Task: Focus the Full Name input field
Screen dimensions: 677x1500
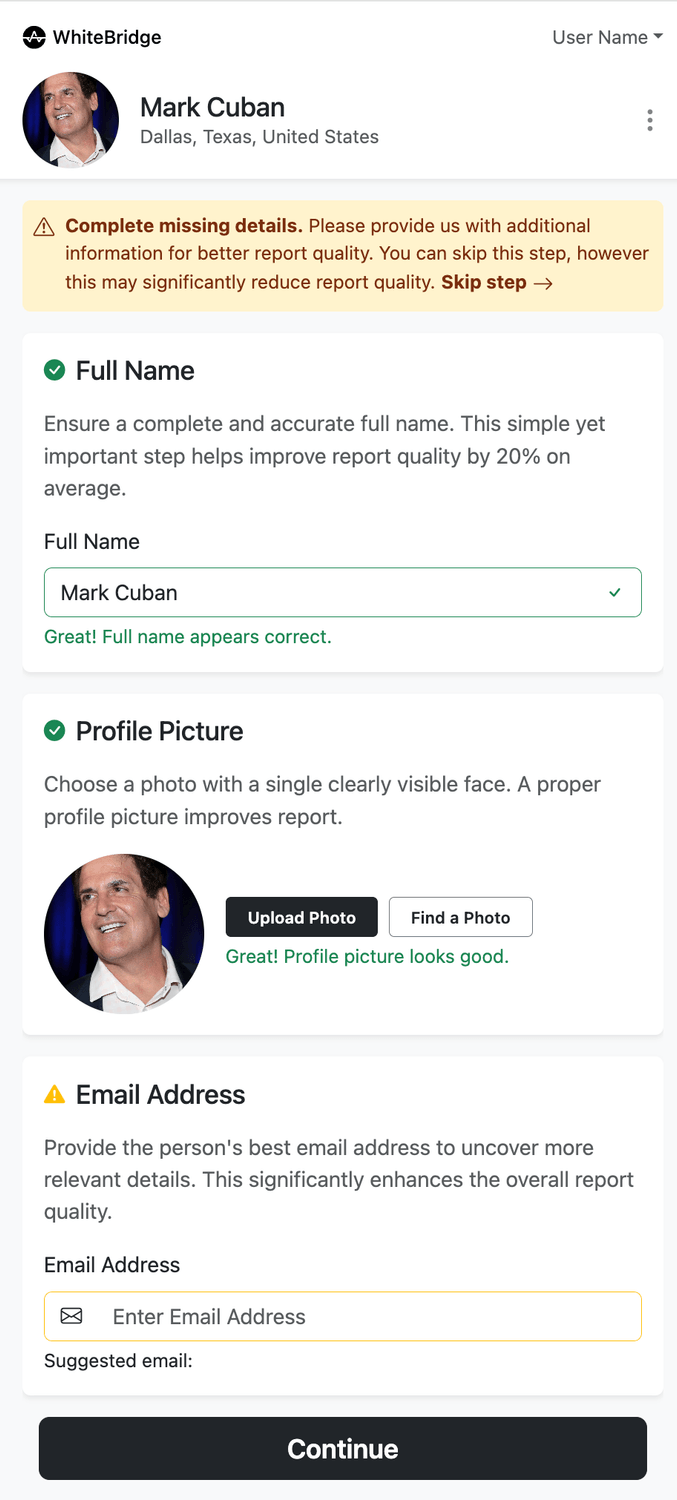Action: tap(343, 593)
